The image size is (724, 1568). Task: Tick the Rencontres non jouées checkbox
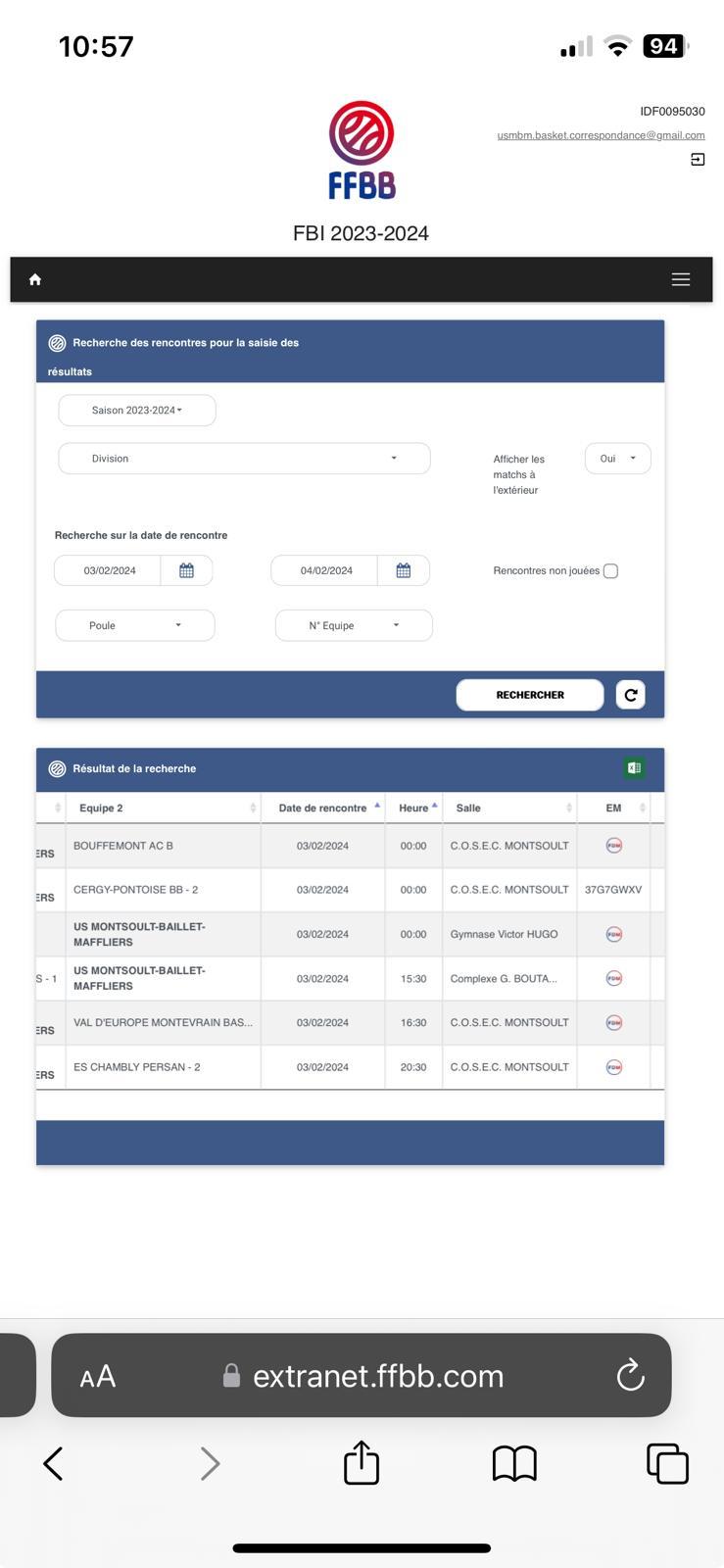pyautogui.click(x=610, y=571)
